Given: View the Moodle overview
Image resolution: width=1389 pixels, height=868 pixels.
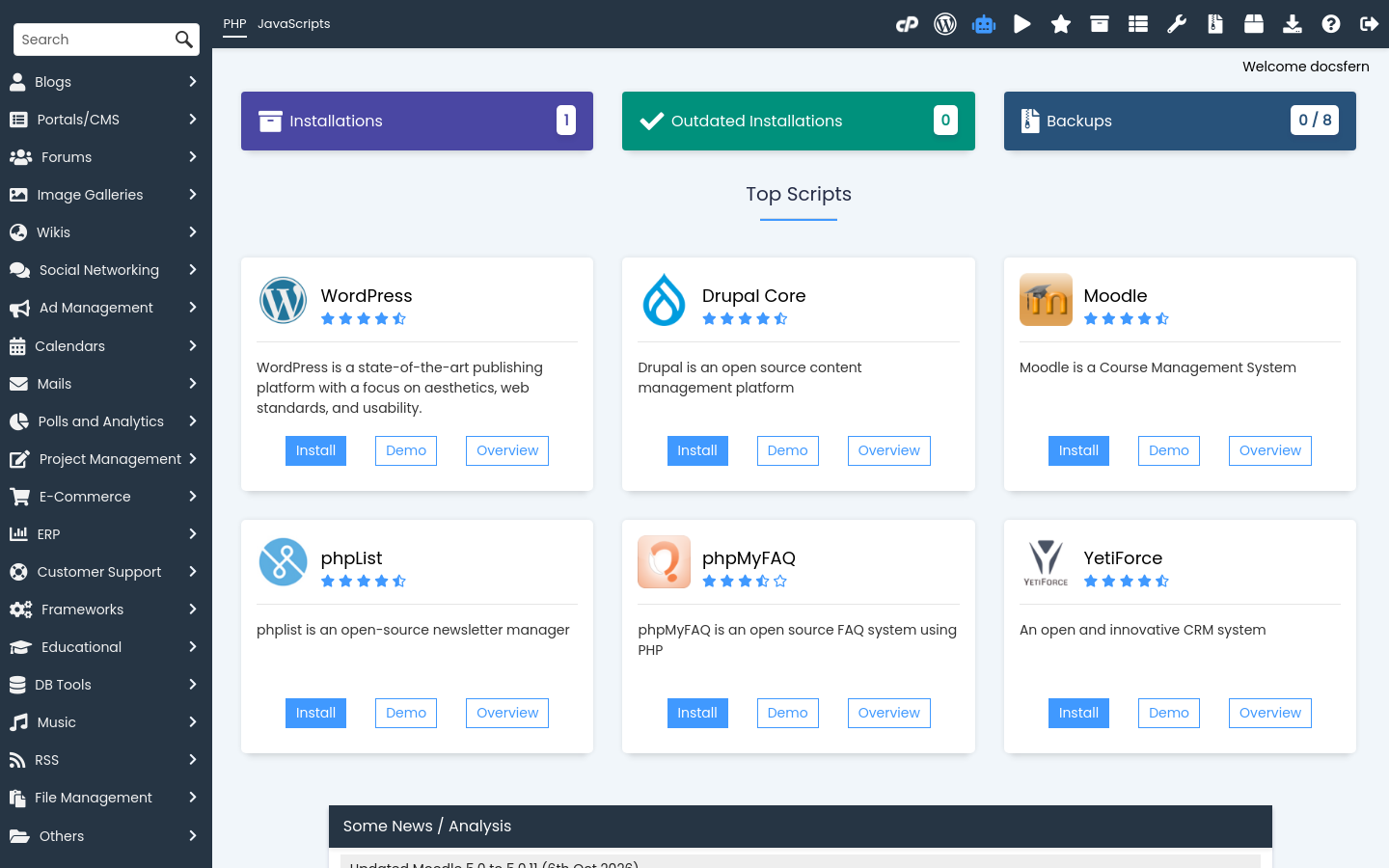Looking at the screenshot, I should (1269, 450).
